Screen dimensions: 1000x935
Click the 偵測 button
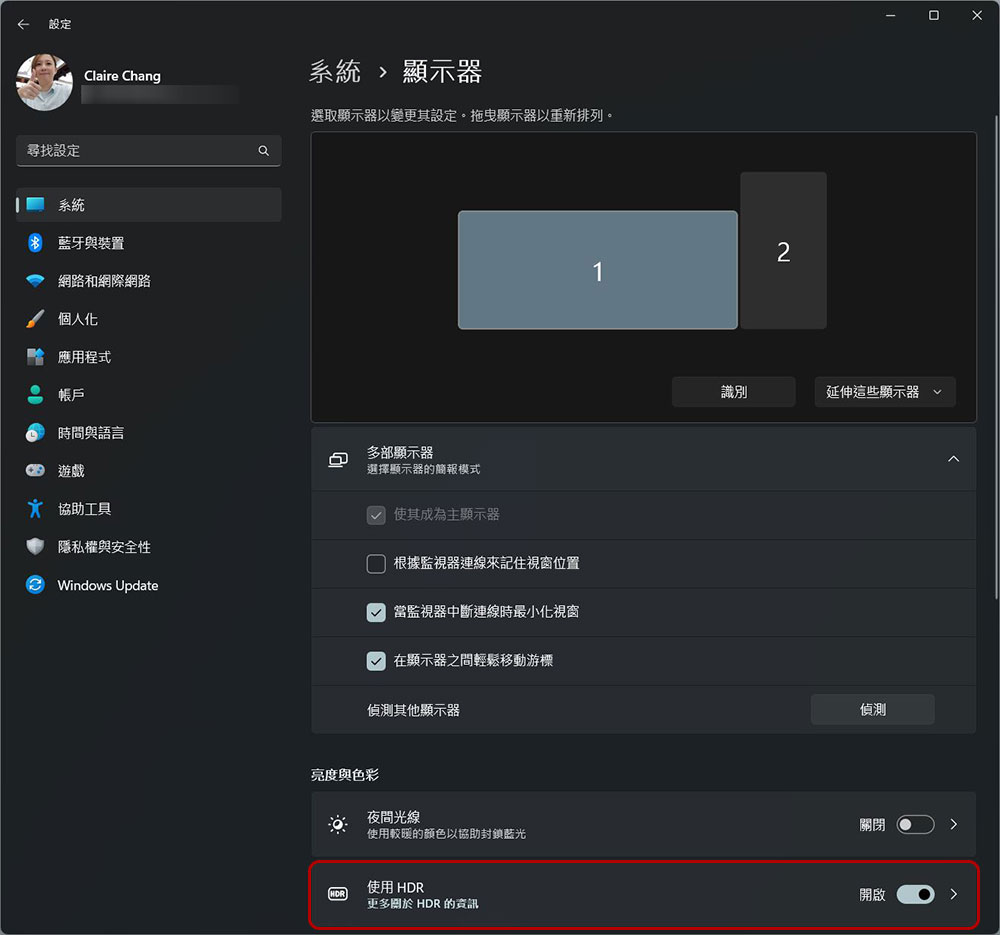(x=872, y=709)
